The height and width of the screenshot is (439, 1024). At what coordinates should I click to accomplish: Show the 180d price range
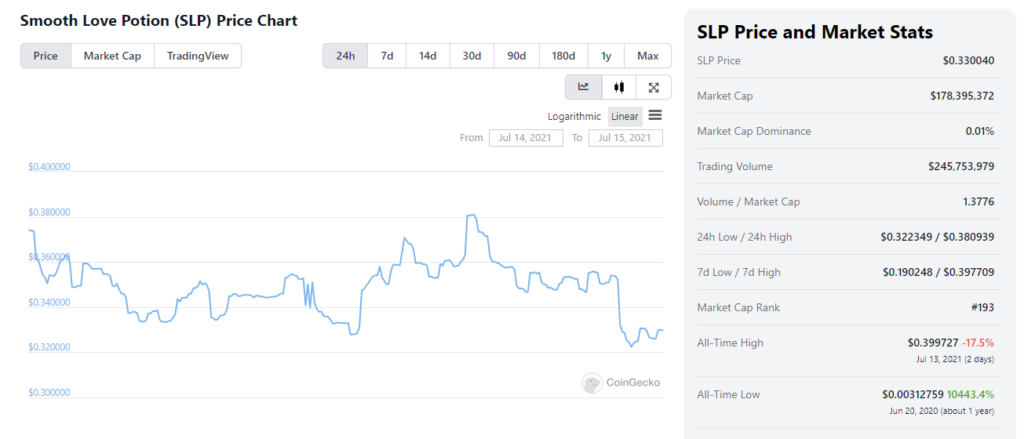pyautogui.click(x=564, y=56)
